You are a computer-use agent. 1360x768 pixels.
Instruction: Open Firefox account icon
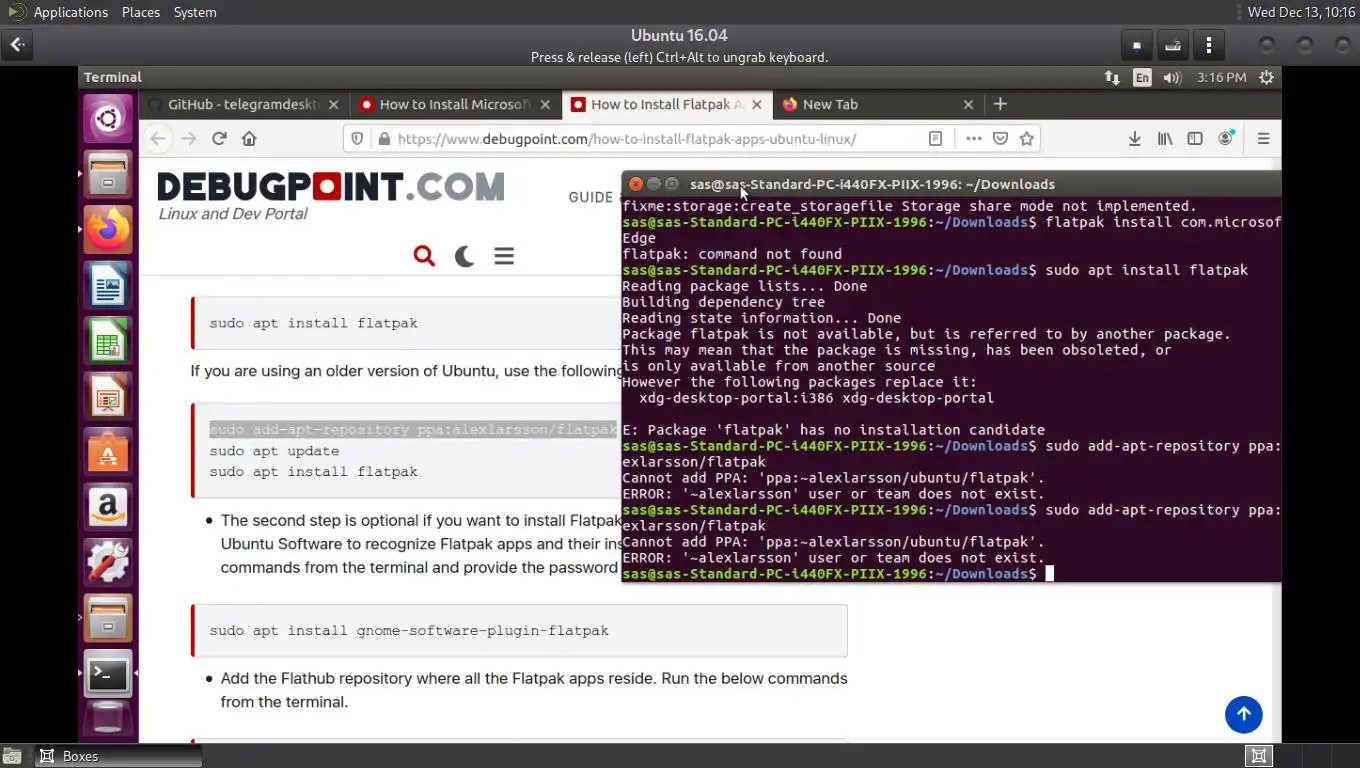1226,139
